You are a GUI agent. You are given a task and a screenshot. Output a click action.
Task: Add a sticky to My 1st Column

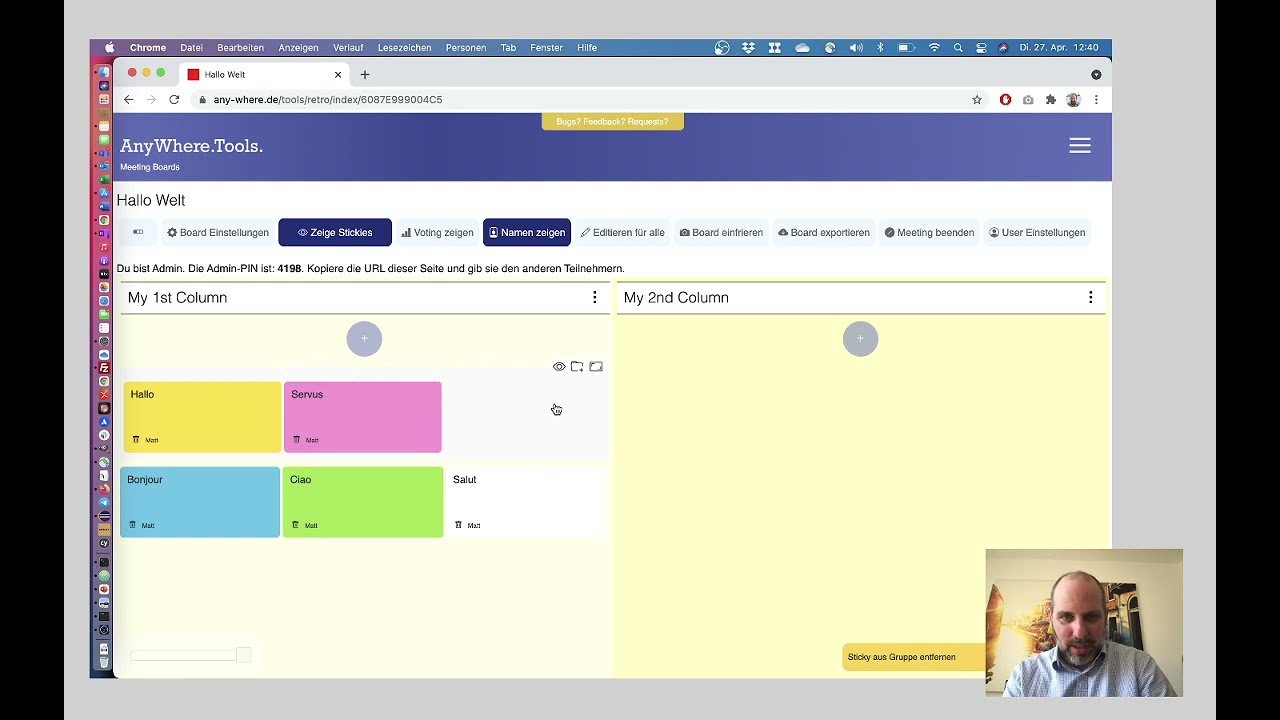pos(364,339)
